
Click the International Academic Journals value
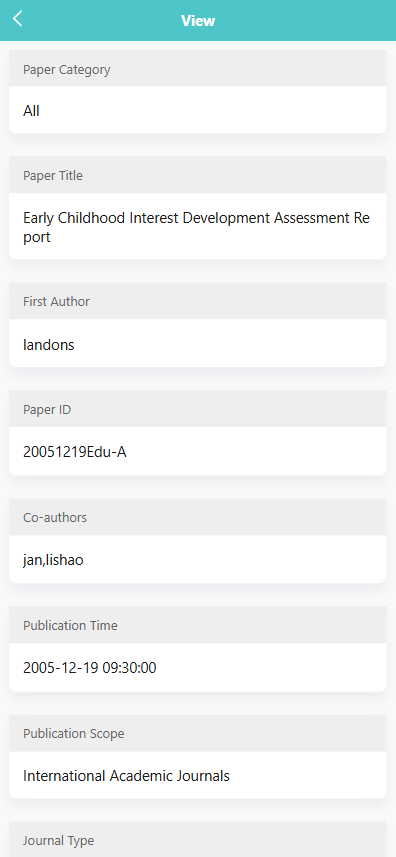coord(126,776)
